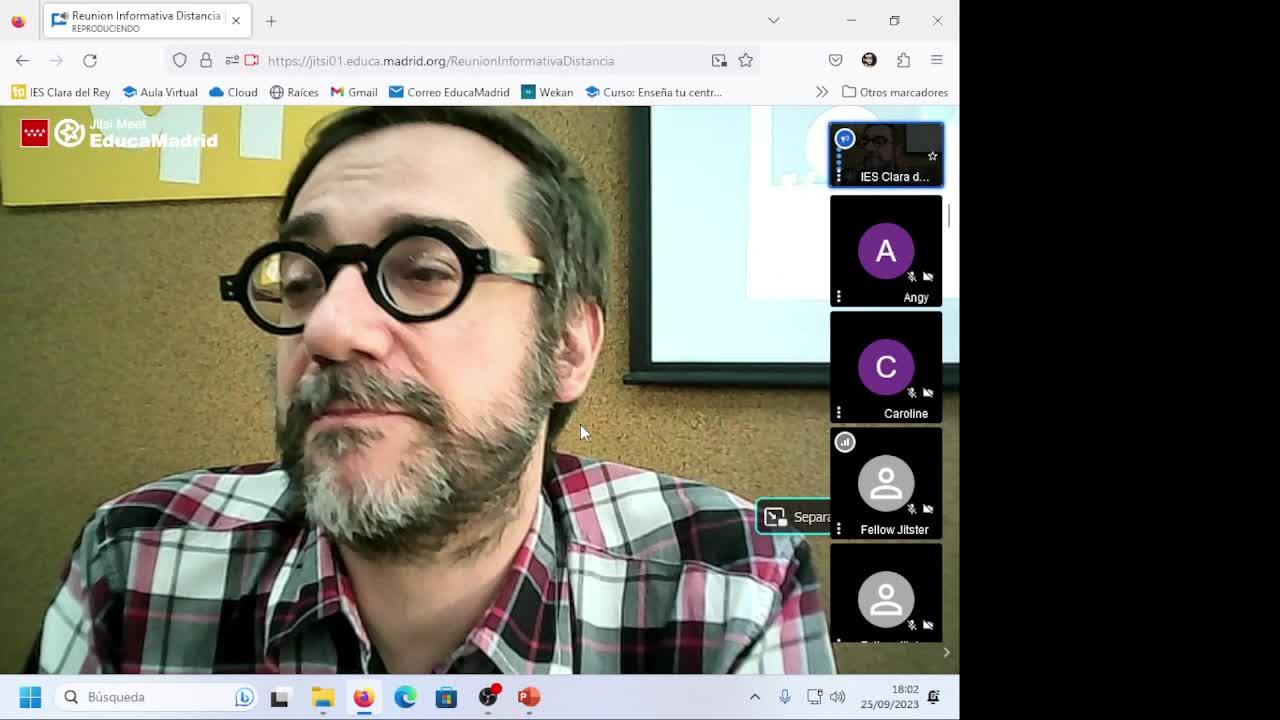The height and width of the screenshot is (720, 1280).
Task: Show more bookmarks with the chevron
Action: point(822,92)
